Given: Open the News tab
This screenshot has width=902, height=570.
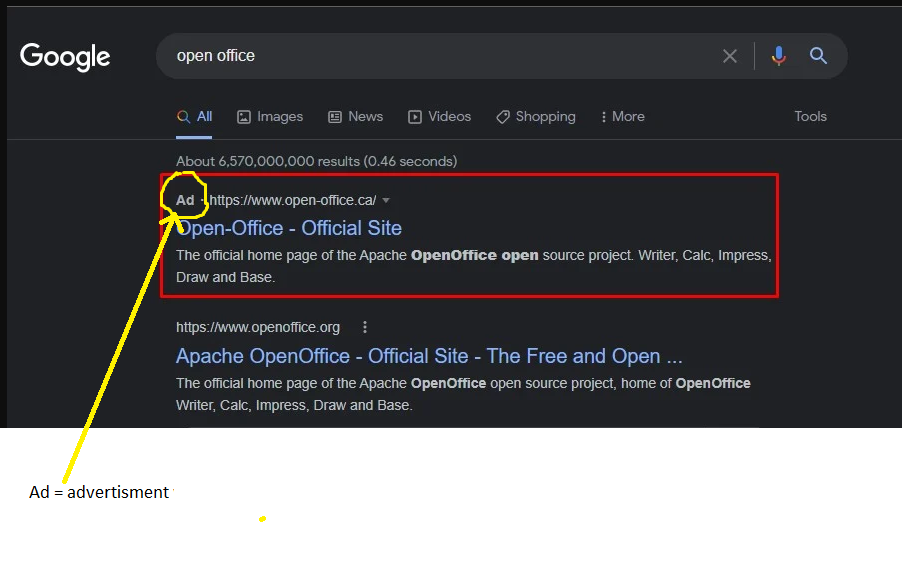Looking at the screenshot, I should (x=356, y=117).
